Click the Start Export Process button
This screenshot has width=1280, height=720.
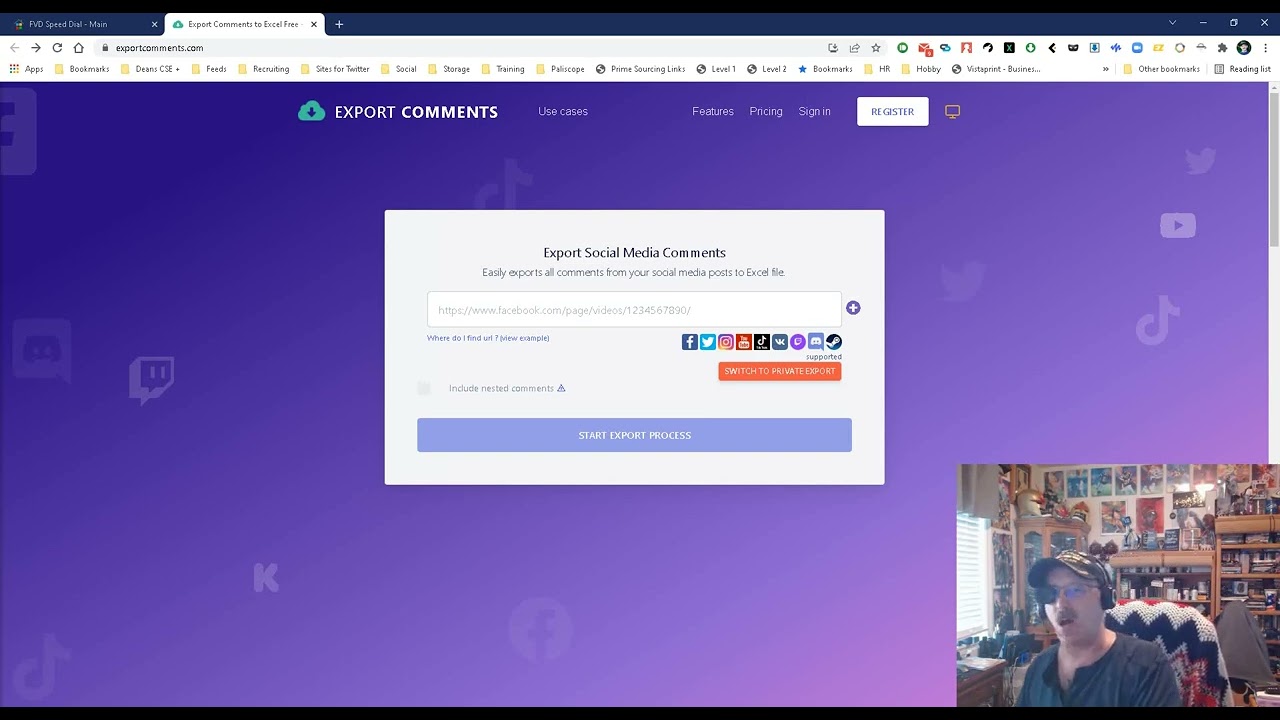coord(635,435)
